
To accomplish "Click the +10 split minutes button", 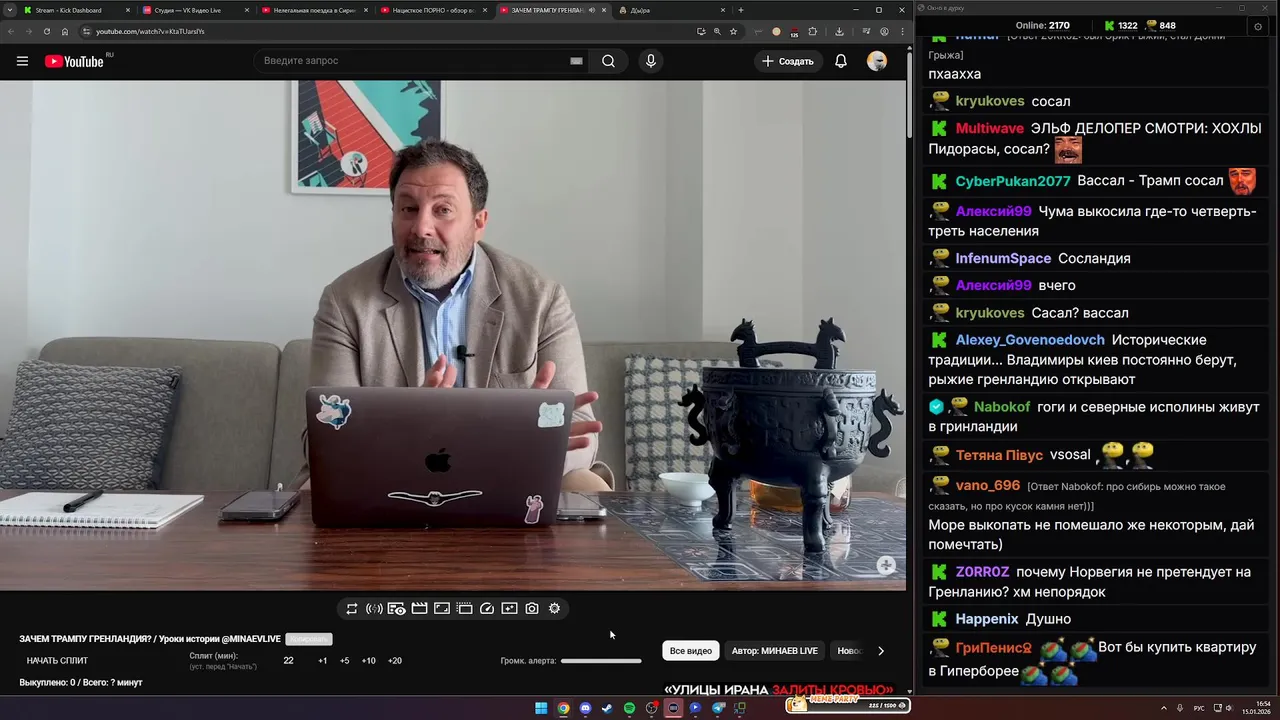I will point(368,661).
